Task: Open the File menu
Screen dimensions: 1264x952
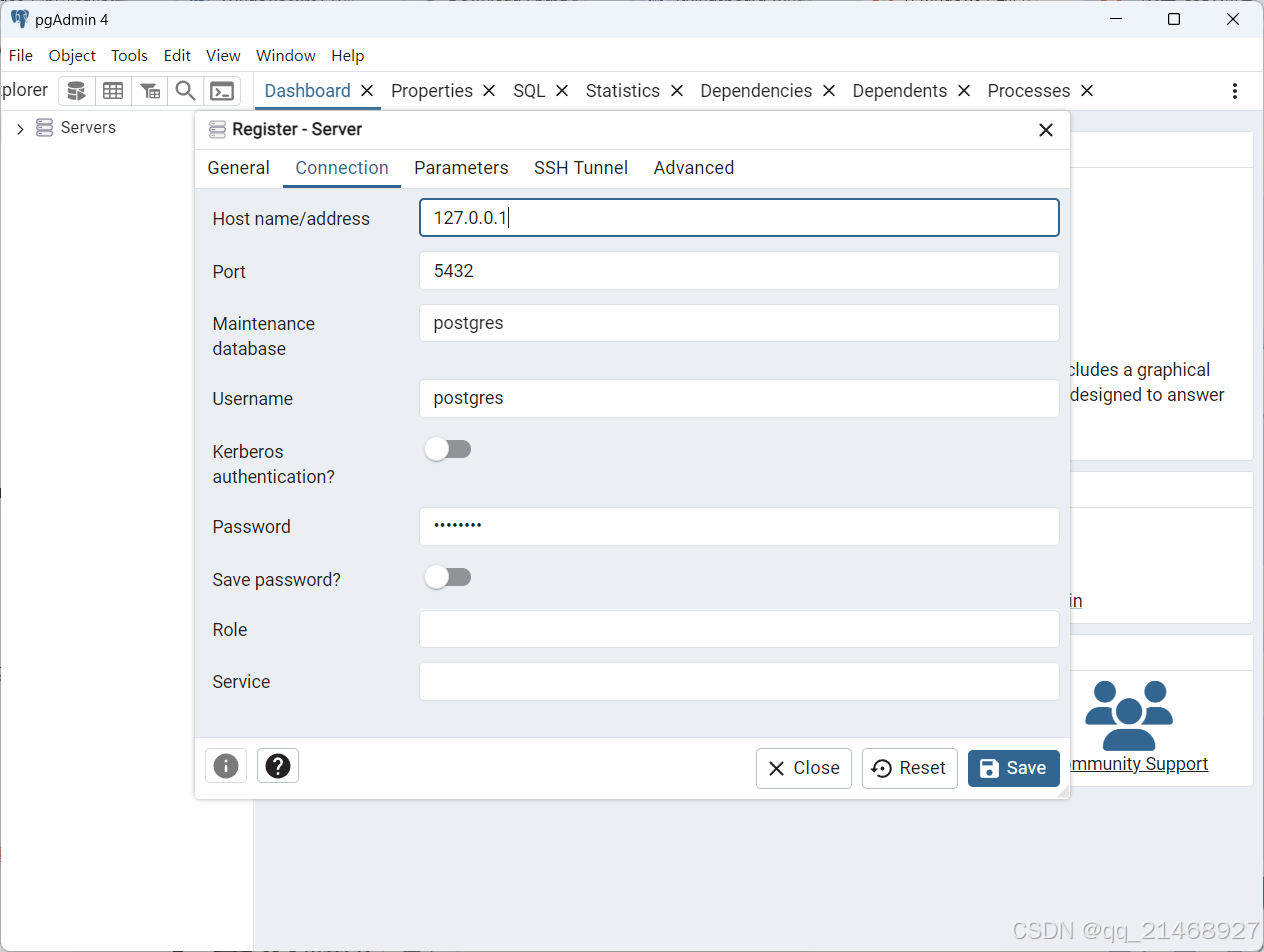Action: tap(20, 56)
